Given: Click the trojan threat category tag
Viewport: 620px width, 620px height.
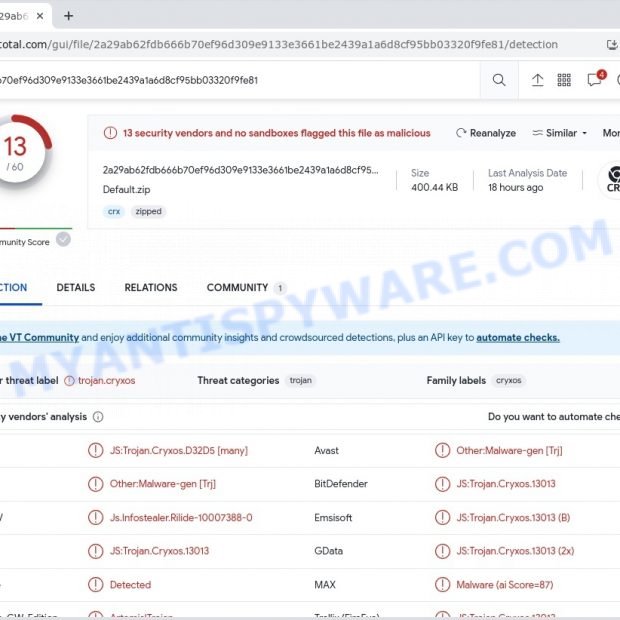Looking at the screenshot, I should [x=300, y=381].
